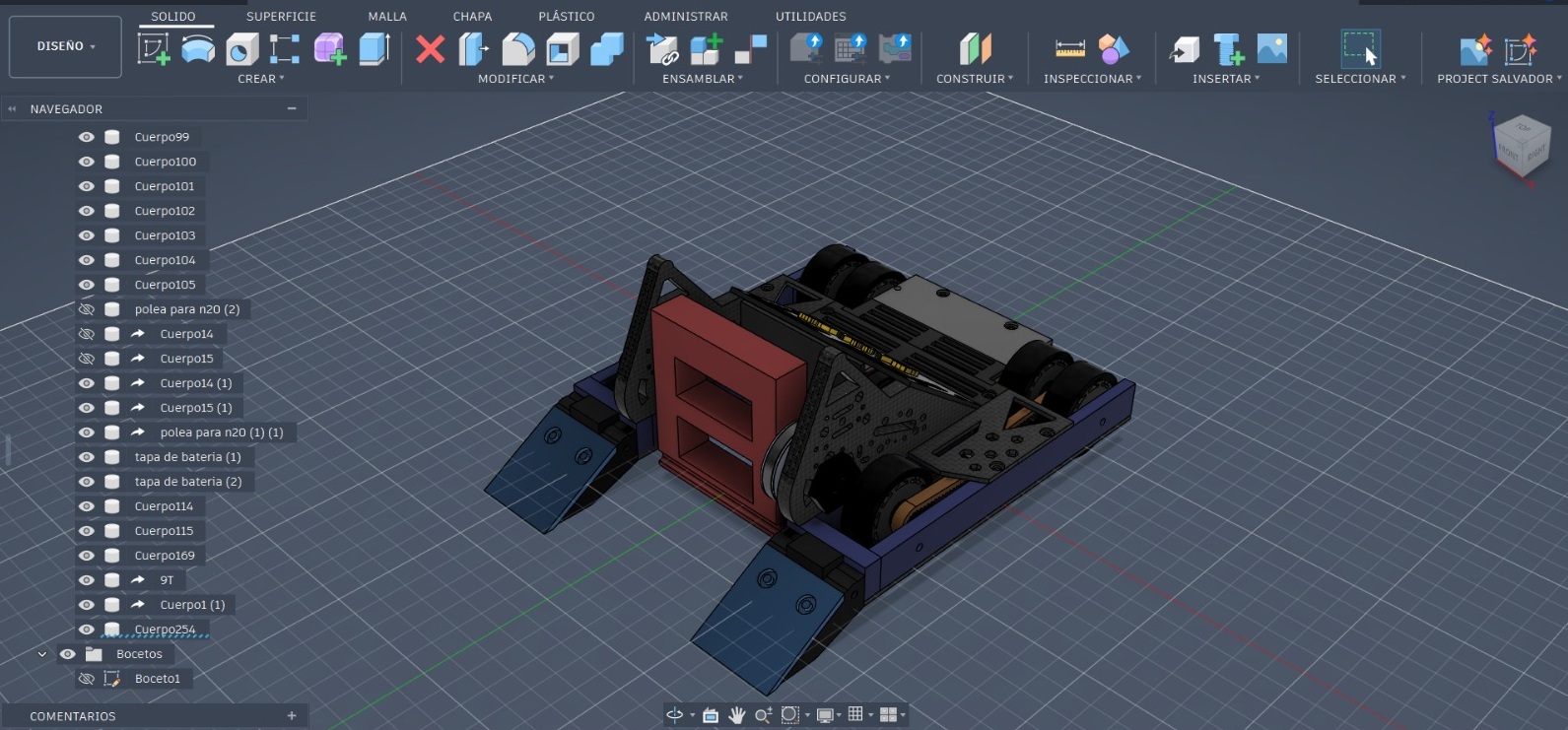Click the Pan hand tool
The height and width of the screenshot is (730, 1568).
tap(736, 715)
